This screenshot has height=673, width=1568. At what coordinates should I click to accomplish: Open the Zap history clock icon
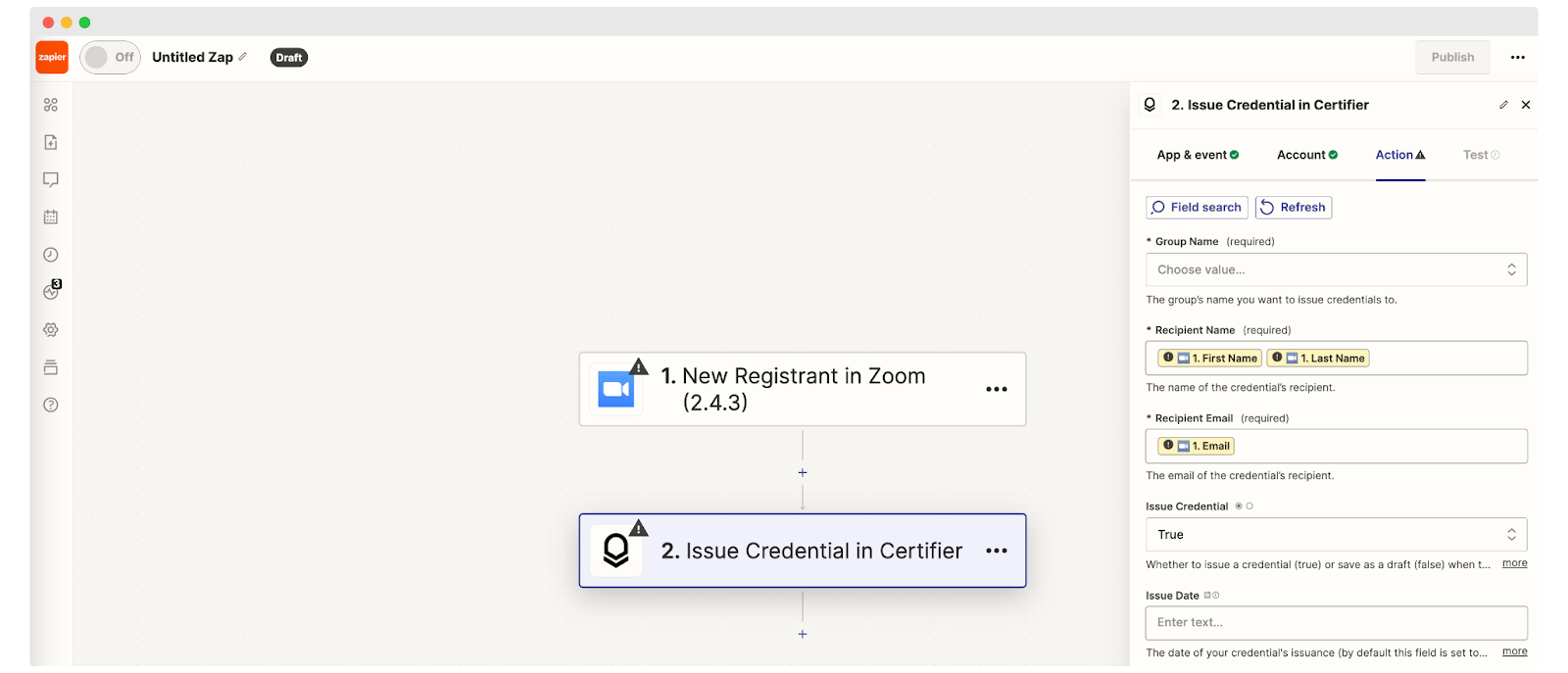point(51,255)
